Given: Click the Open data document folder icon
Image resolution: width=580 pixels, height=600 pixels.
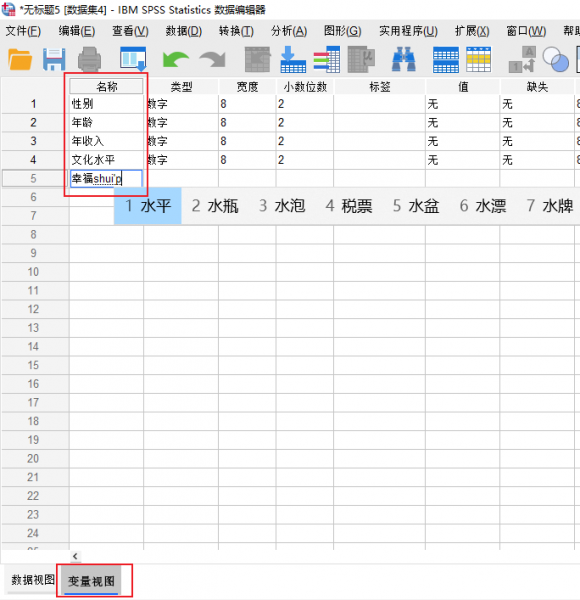Looking at the screenshot, I should (x=20, y=60).
